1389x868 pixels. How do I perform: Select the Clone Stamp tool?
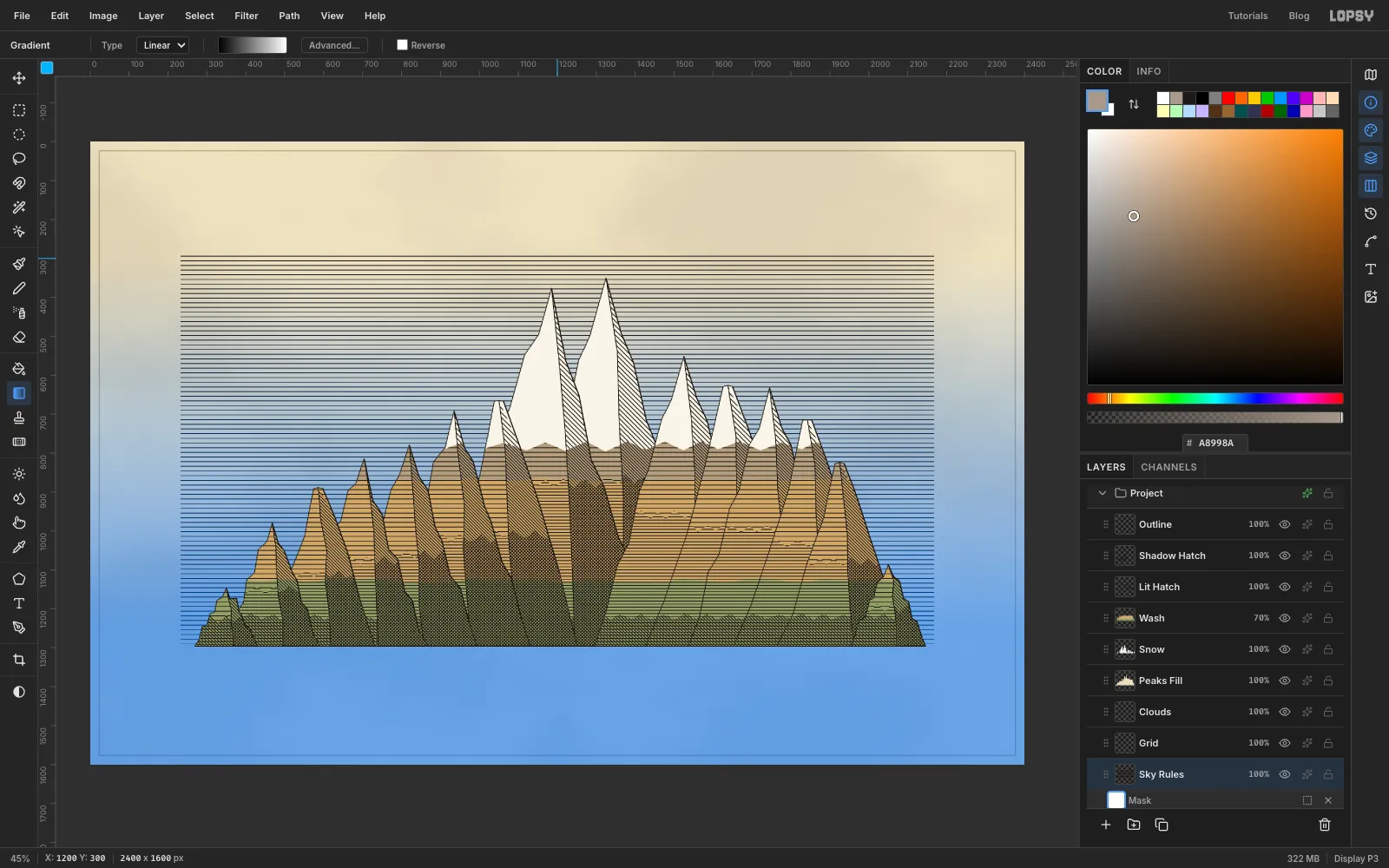(x=19, y=418)
